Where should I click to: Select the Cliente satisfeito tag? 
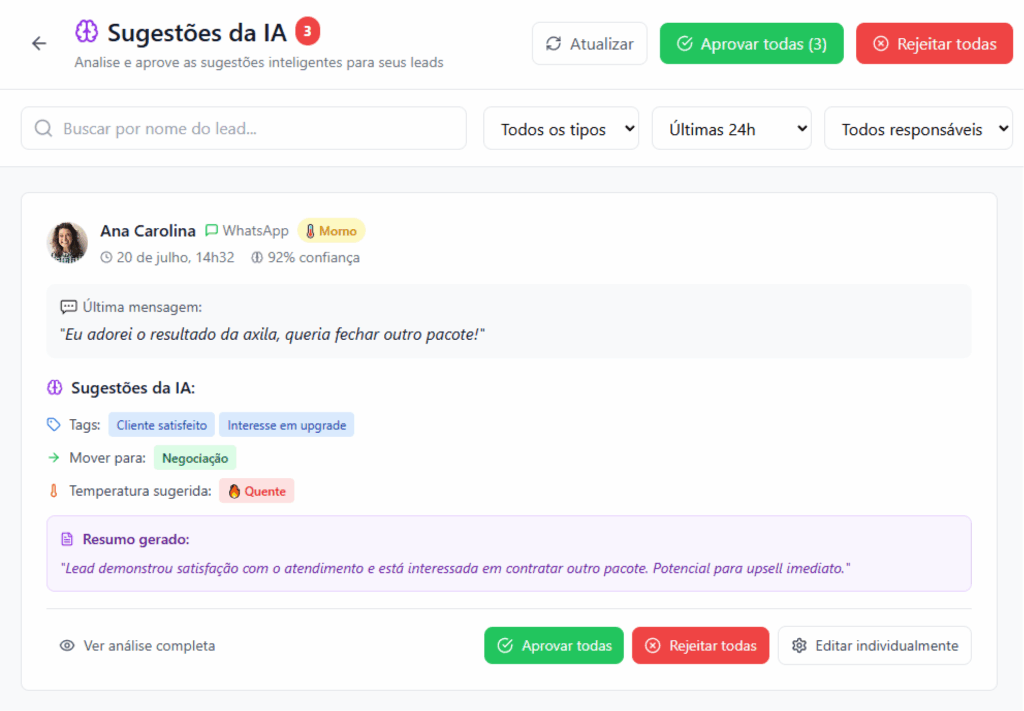coord(161,425)
